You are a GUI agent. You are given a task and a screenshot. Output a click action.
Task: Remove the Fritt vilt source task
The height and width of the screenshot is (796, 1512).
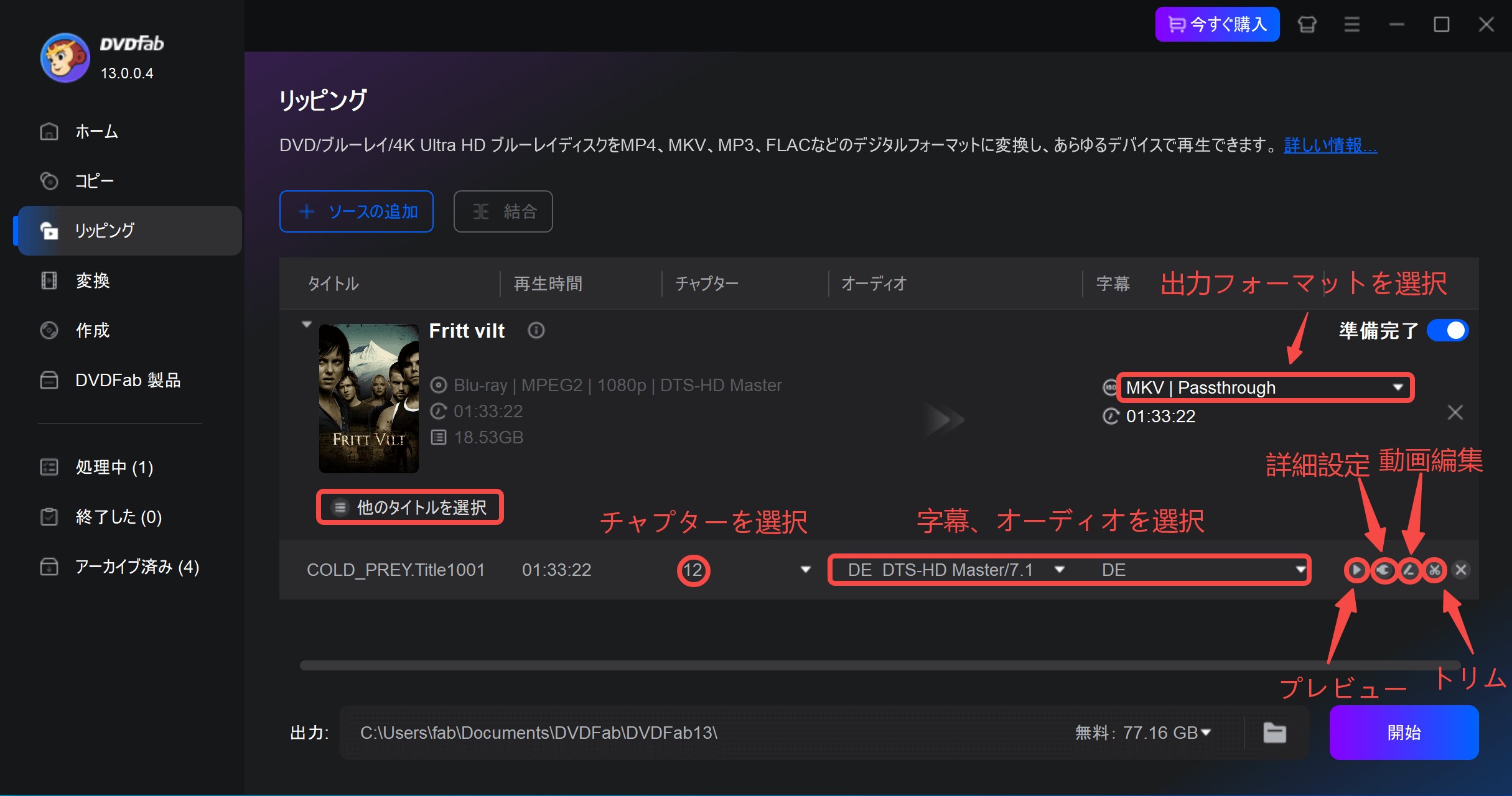1455,412
